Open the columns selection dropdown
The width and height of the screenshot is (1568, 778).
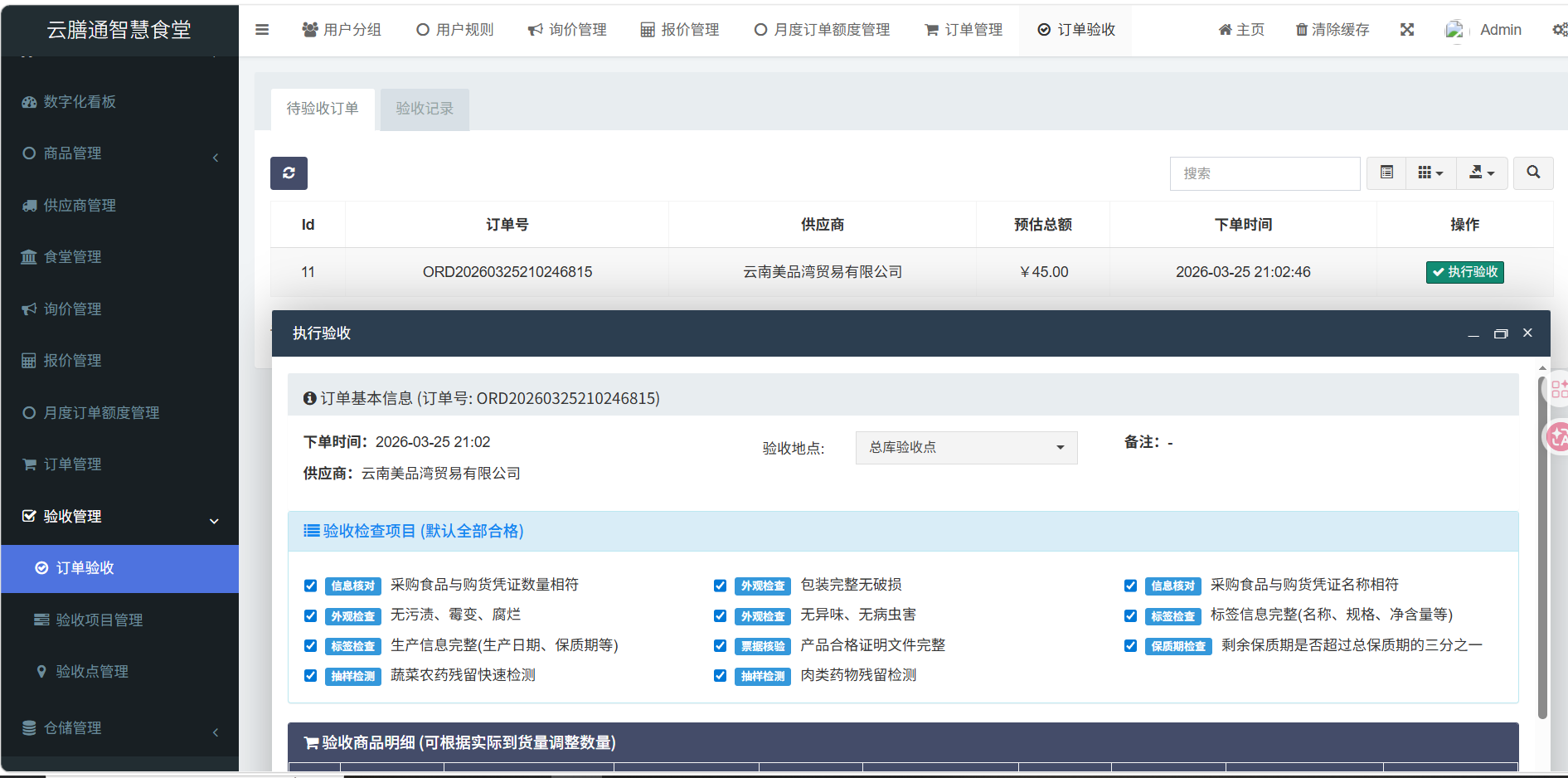pos(1430,173)
